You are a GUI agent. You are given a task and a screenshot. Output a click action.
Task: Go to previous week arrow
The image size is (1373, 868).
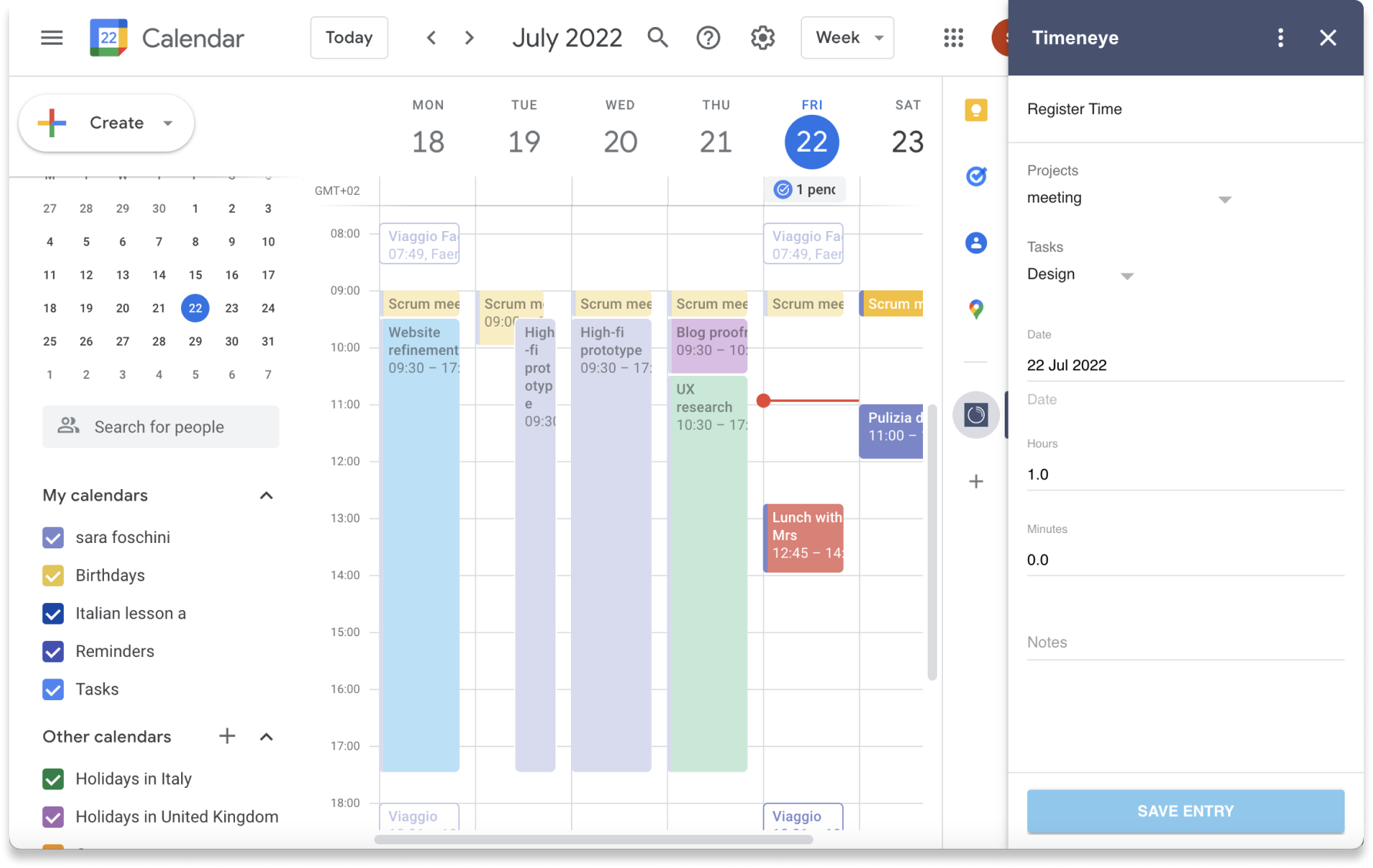pyautogui.click(x=431, y=38)
